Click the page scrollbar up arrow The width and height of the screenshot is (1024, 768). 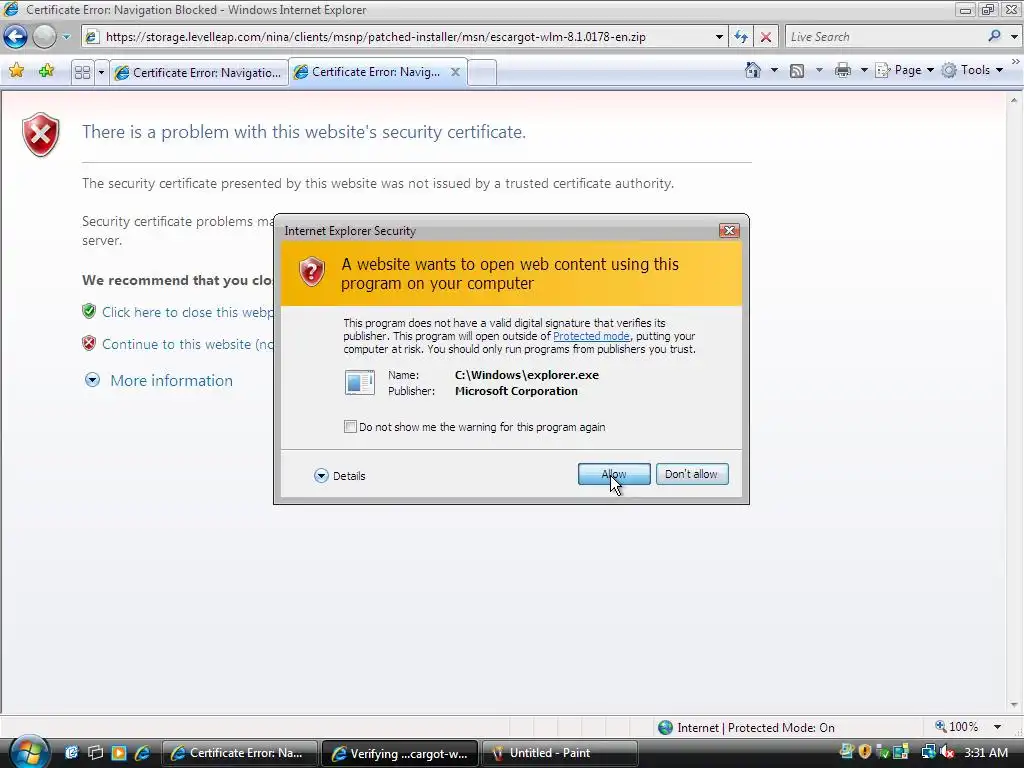click(1014, 101)
